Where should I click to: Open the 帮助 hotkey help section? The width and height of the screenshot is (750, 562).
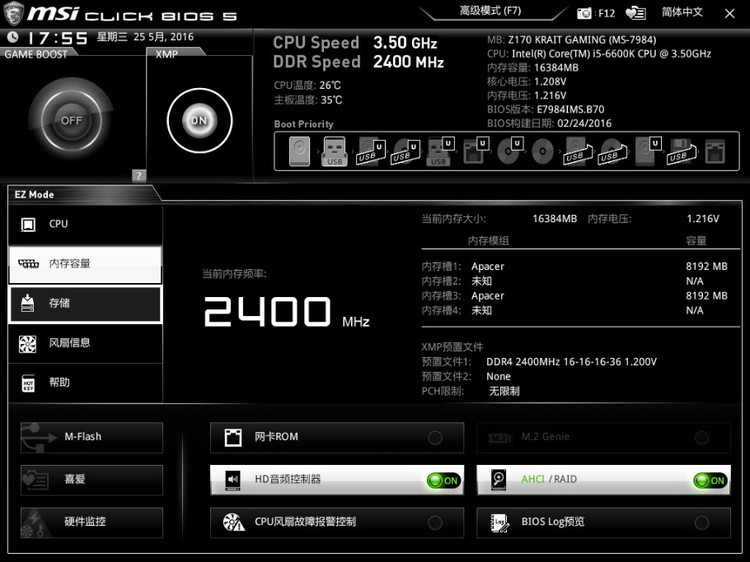(x=85, y=383)
